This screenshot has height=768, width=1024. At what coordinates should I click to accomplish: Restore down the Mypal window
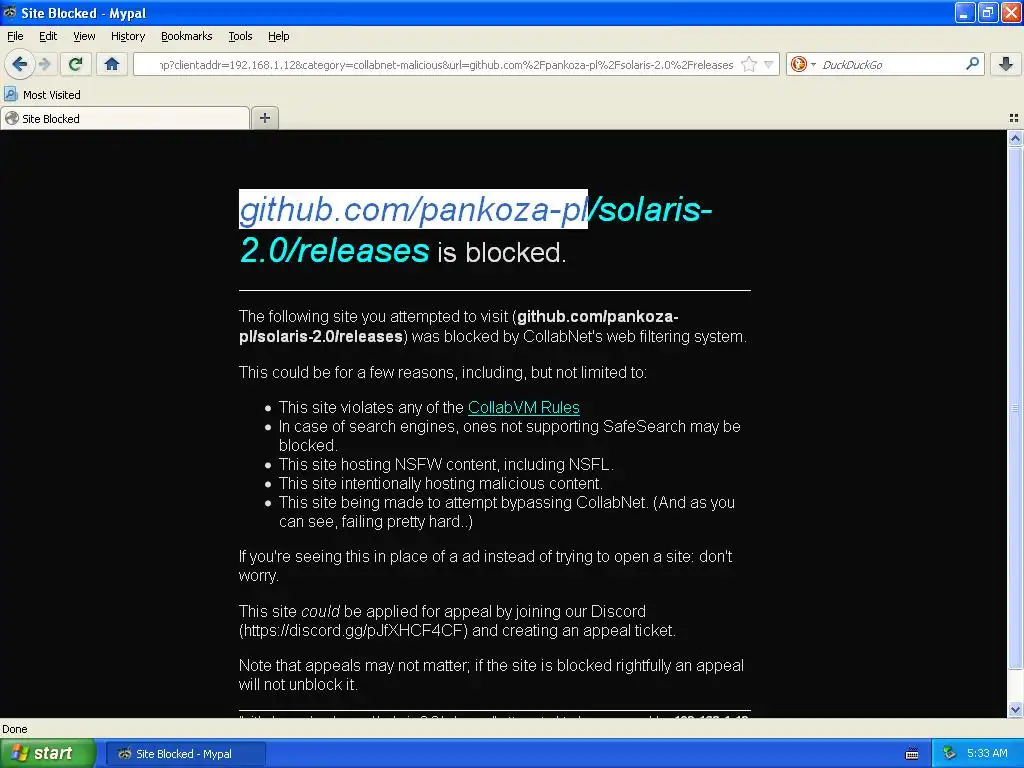(x=988, y=12)
